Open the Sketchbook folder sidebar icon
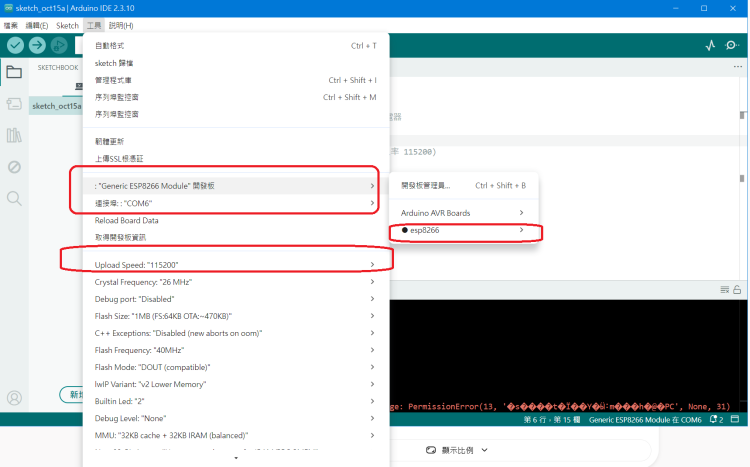750x467 pixels. tap(14, 72)
